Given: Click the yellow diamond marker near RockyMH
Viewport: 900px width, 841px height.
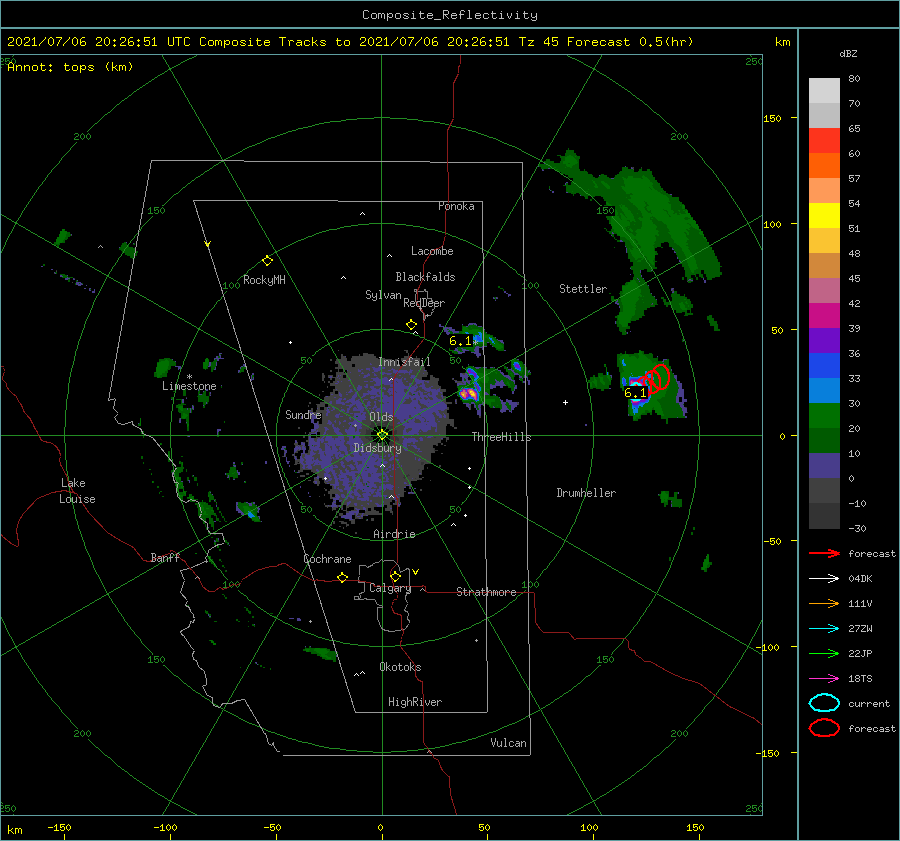Looking at the screenshot, I should 267,261.
